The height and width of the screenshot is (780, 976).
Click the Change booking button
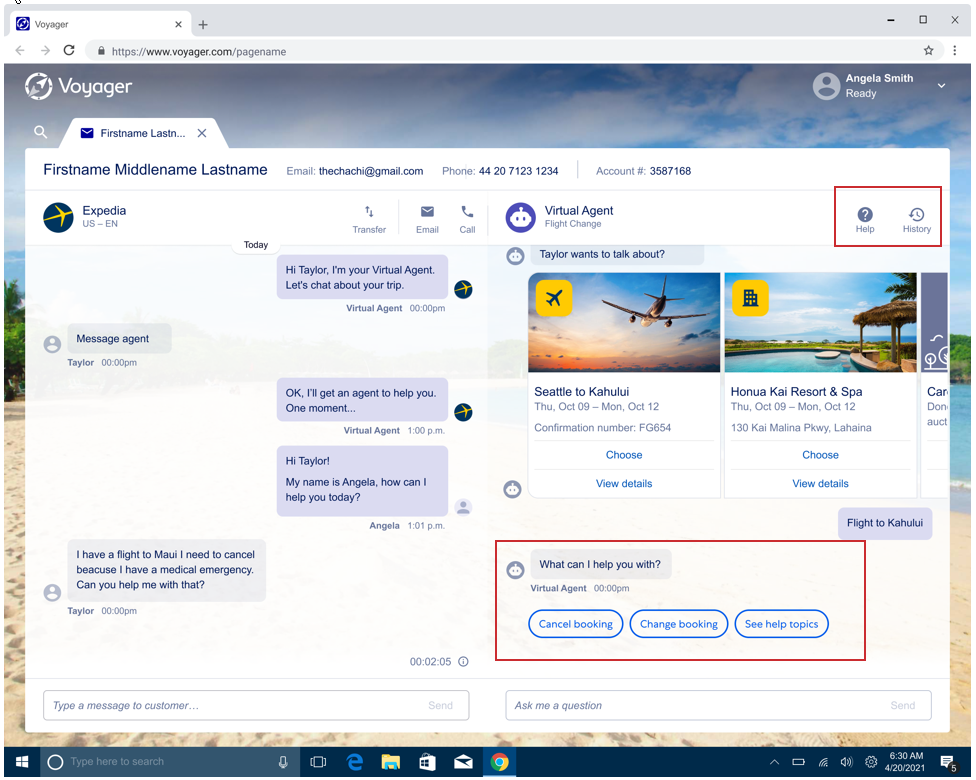point(678,624)
